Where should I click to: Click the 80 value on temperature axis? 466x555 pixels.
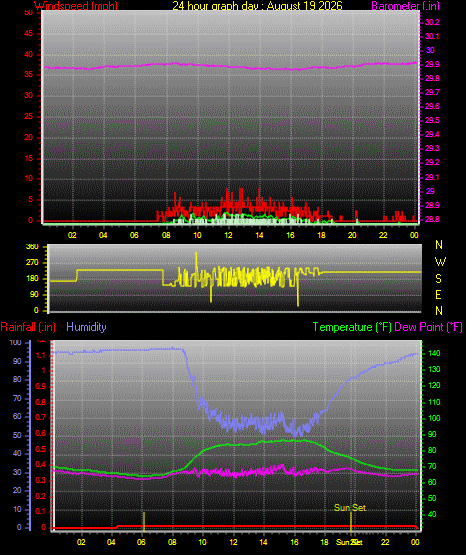tap(432, 450)
